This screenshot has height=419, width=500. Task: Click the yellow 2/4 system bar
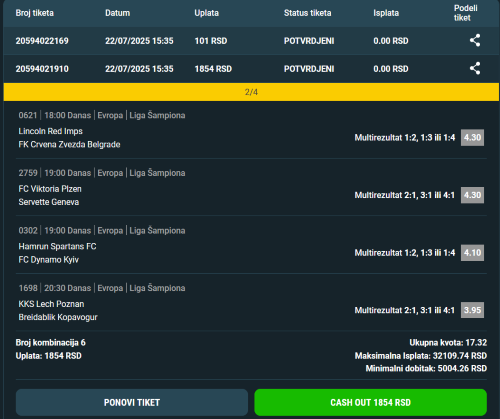coord(251,92)
